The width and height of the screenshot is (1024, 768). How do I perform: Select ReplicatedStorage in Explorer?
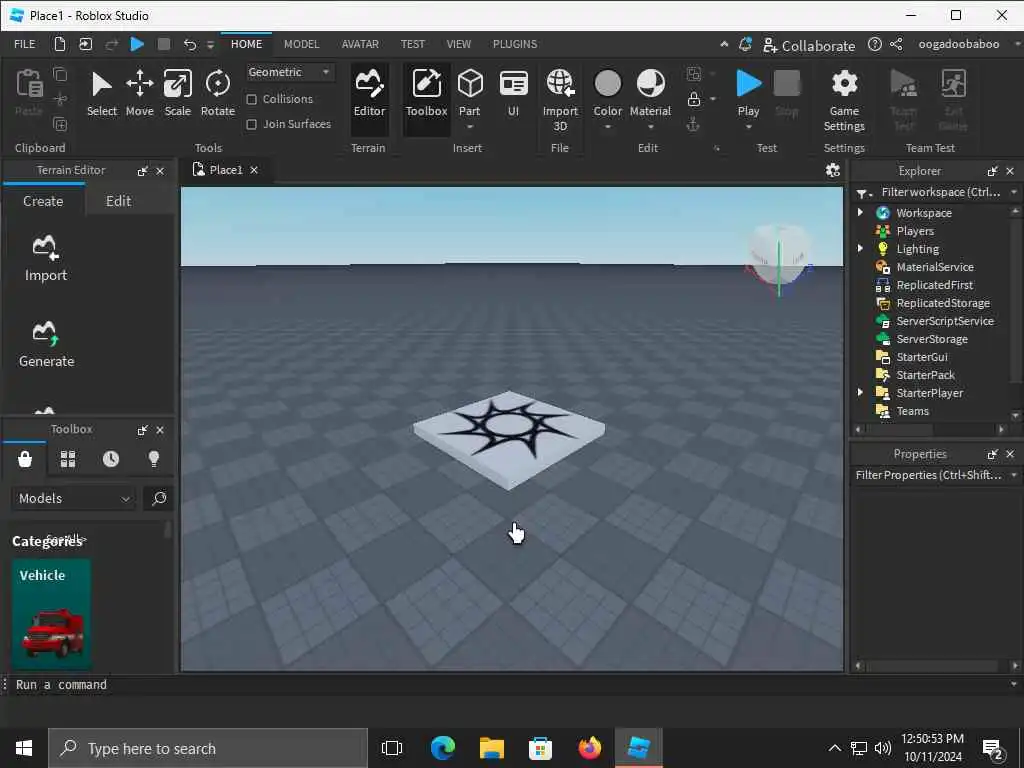(942, 303)
